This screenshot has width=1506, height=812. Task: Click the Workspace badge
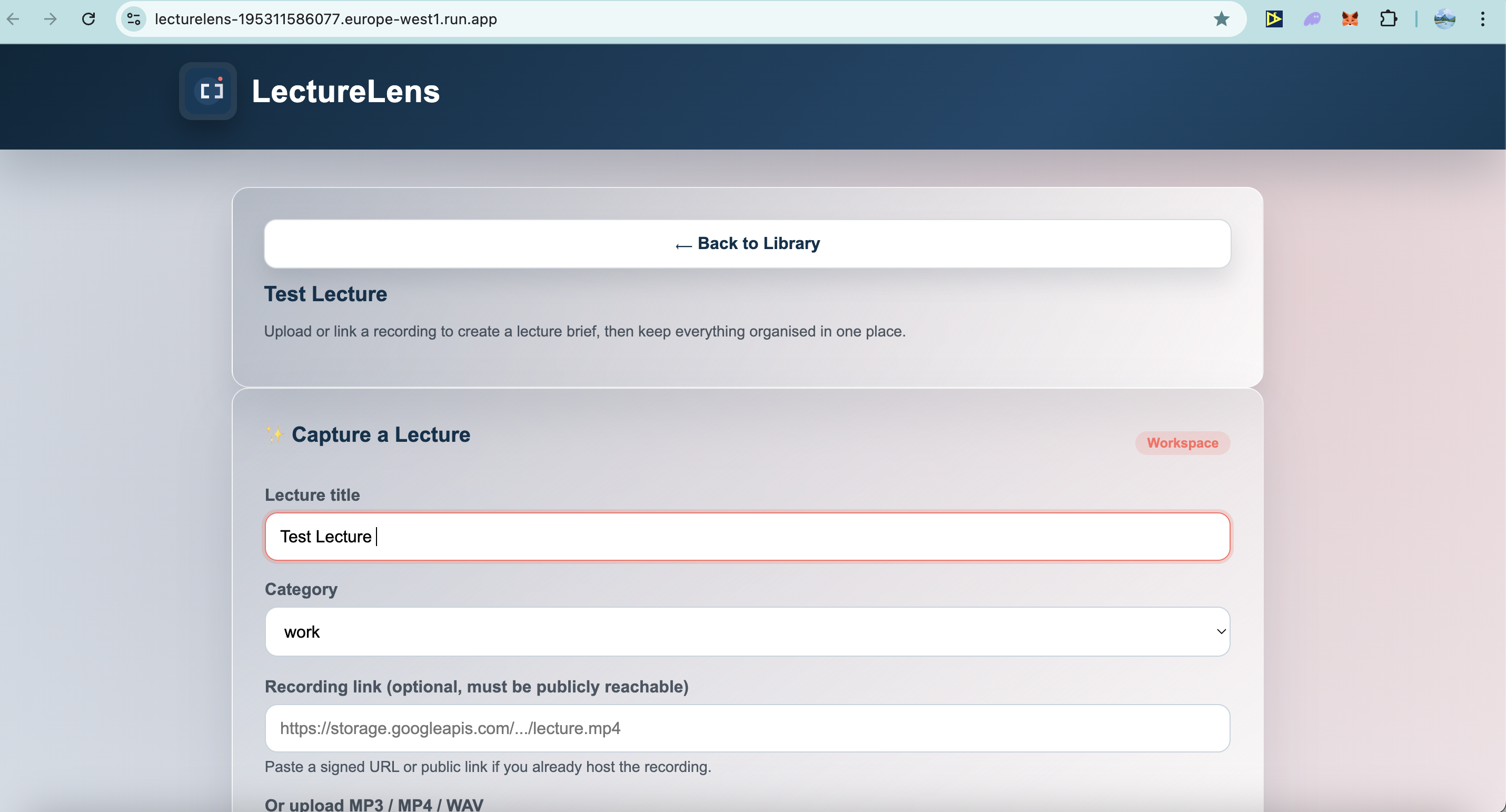tap(1182, 442)
